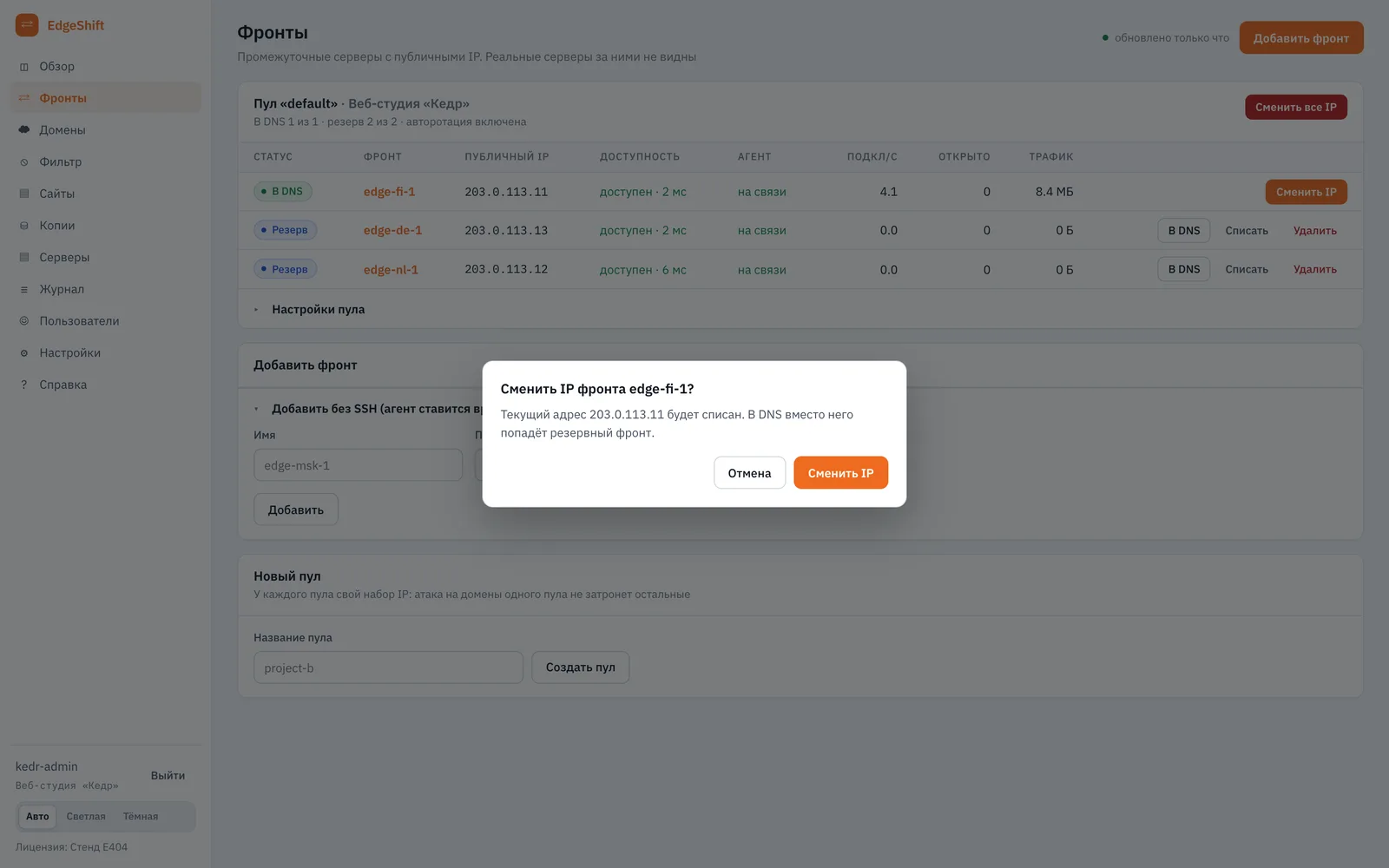Click the Создать пул button
This screenshot has height=868, width=1389.
pos(580,667)
